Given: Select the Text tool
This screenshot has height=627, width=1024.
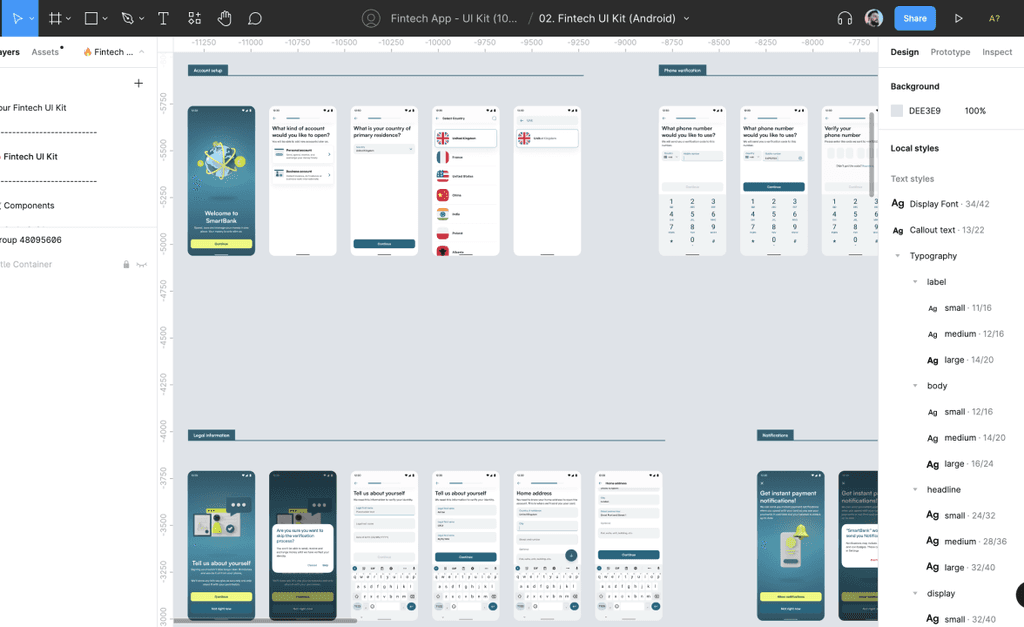Looking at the screenshot, I should [163, 18].
